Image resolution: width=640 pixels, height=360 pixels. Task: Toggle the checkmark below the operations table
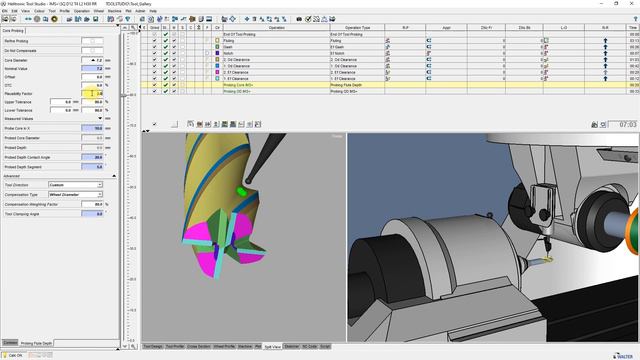(154, 124)
